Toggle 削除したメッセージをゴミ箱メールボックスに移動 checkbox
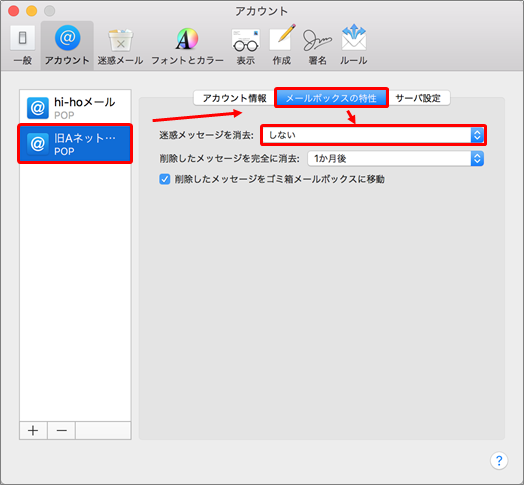 (164, 179)
